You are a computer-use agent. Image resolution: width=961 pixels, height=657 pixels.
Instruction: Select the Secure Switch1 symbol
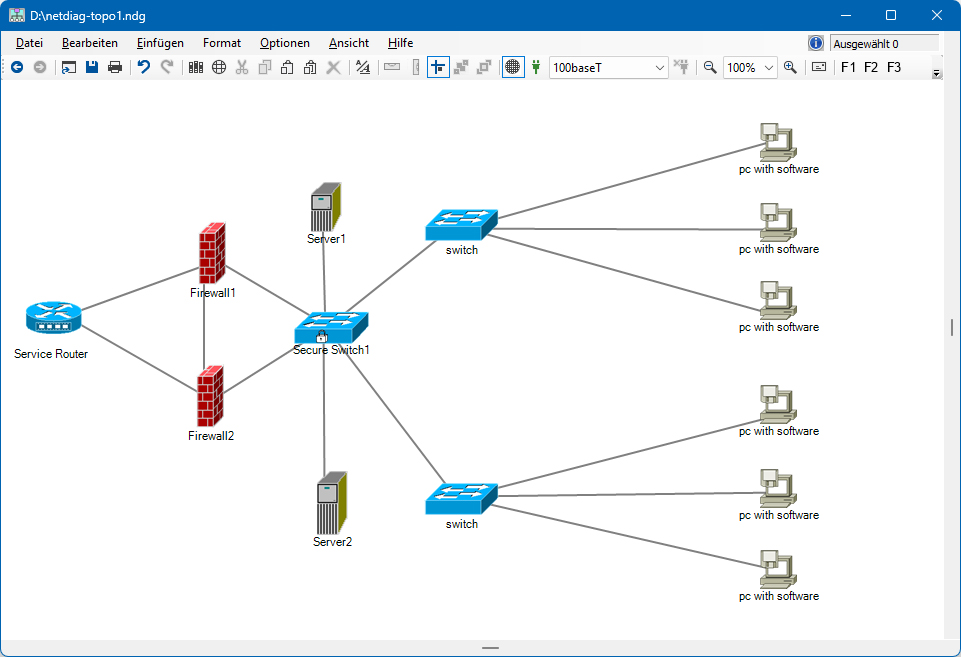331,328
